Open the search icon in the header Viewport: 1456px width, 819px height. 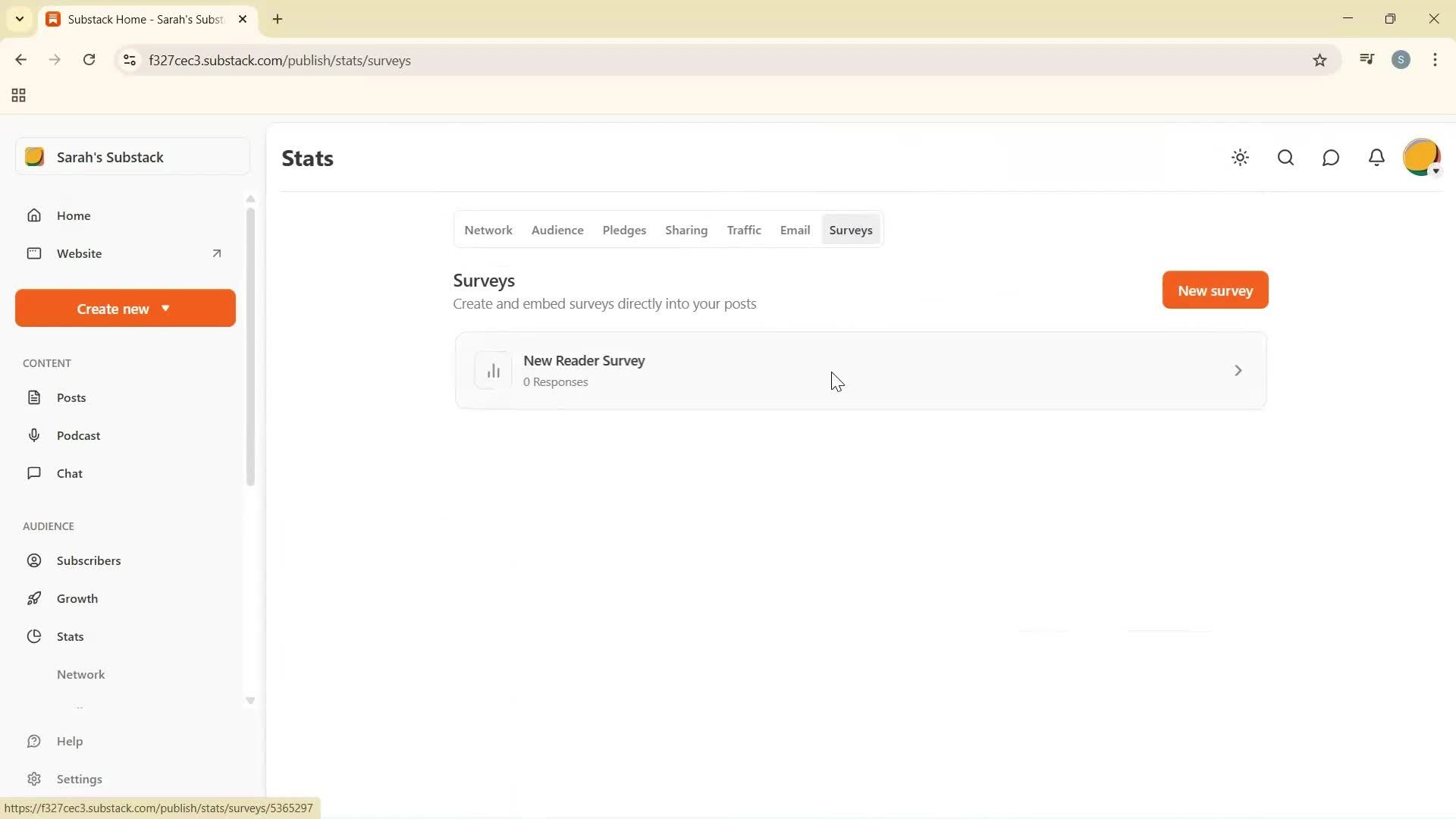click(x=1285, y=158)
